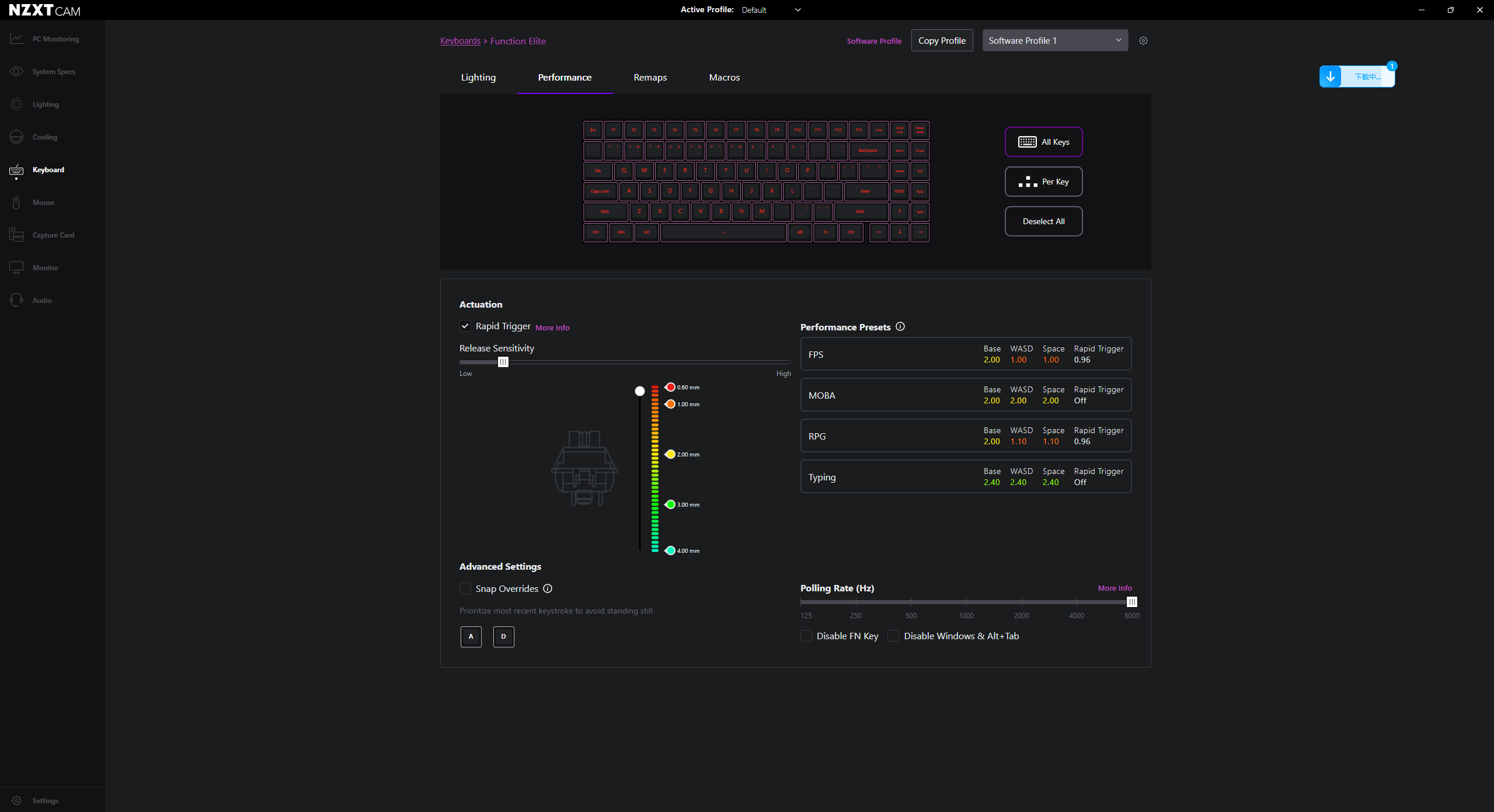Screen dimensions: 1494x812
Task: Select the 4.00 mm actuation marker
Action: point(670,550)
